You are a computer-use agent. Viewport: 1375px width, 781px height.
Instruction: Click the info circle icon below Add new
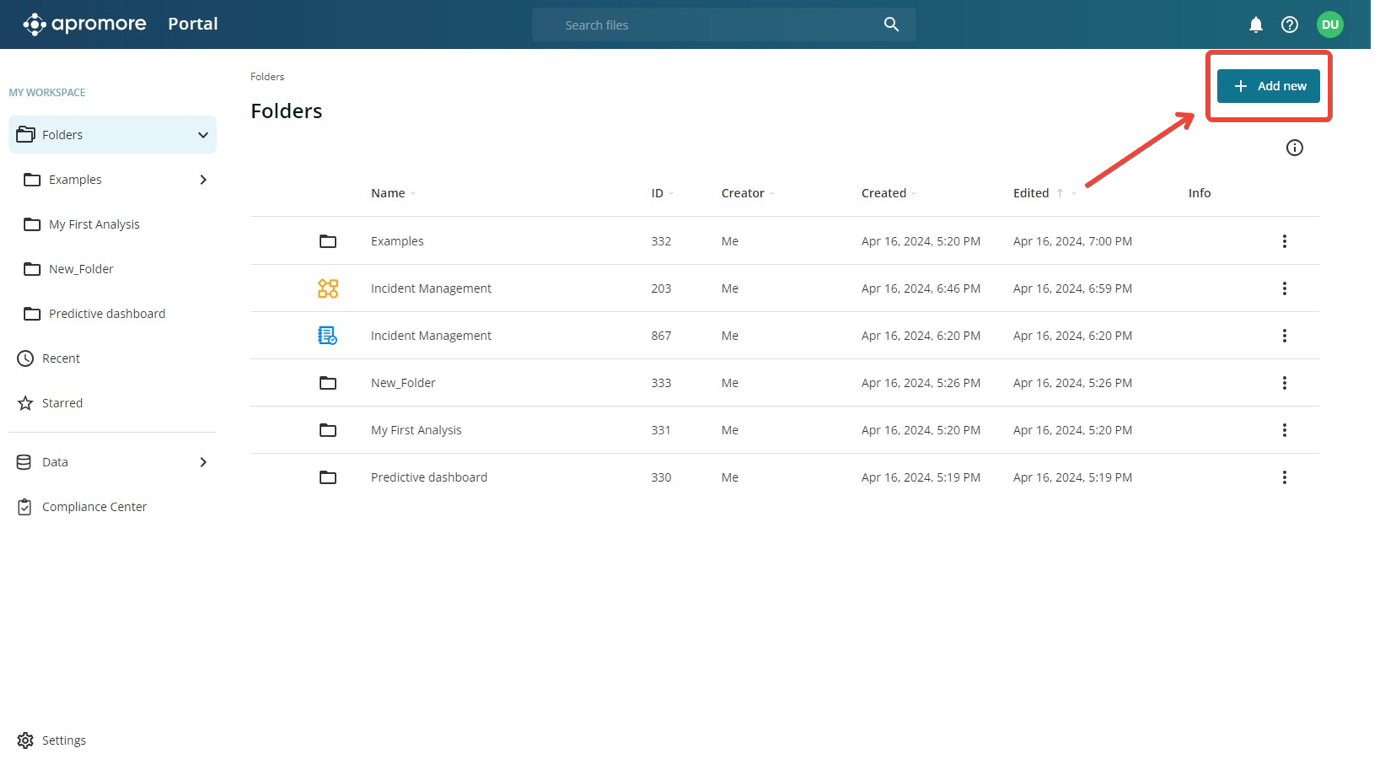[x=1294, y=148]
